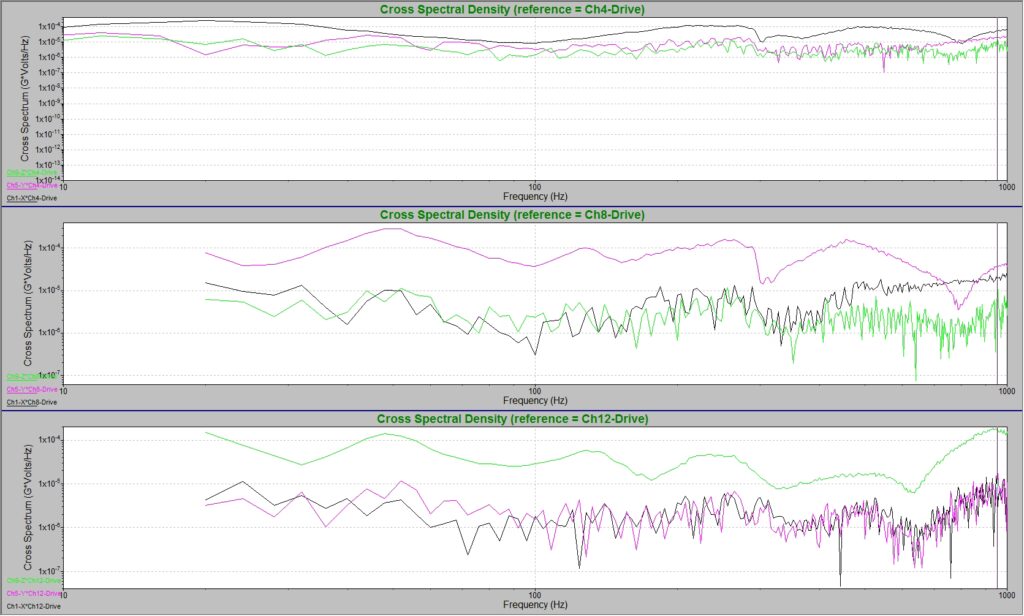Select the magenta Ch5-Y*Ch8-Drive legend label
This screenshot has width=1024, height=616.
coord(31,389)
